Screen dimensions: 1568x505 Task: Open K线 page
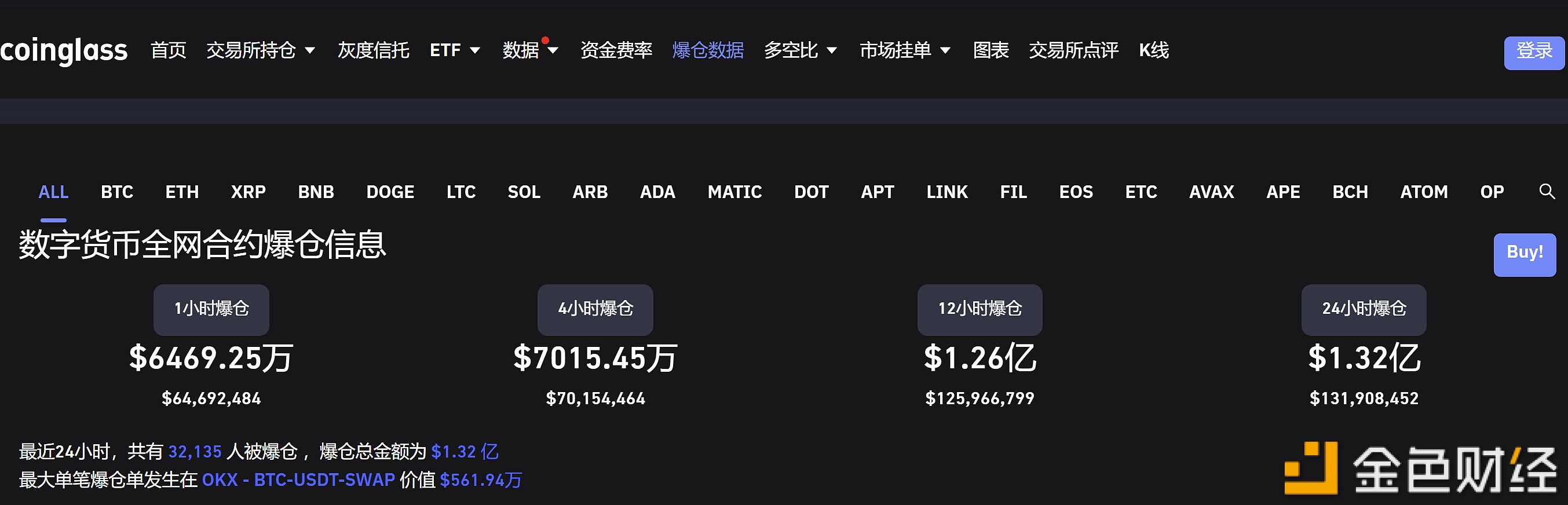(1154, 50)
